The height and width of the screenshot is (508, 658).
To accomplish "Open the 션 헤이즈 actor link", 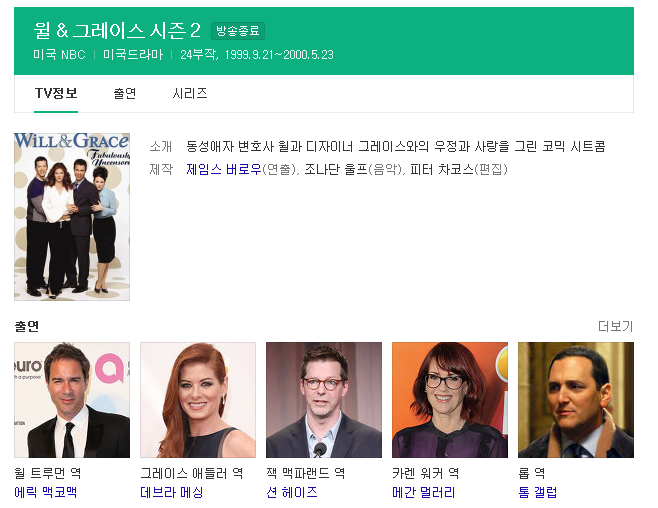I will click(x=292, y=492).
